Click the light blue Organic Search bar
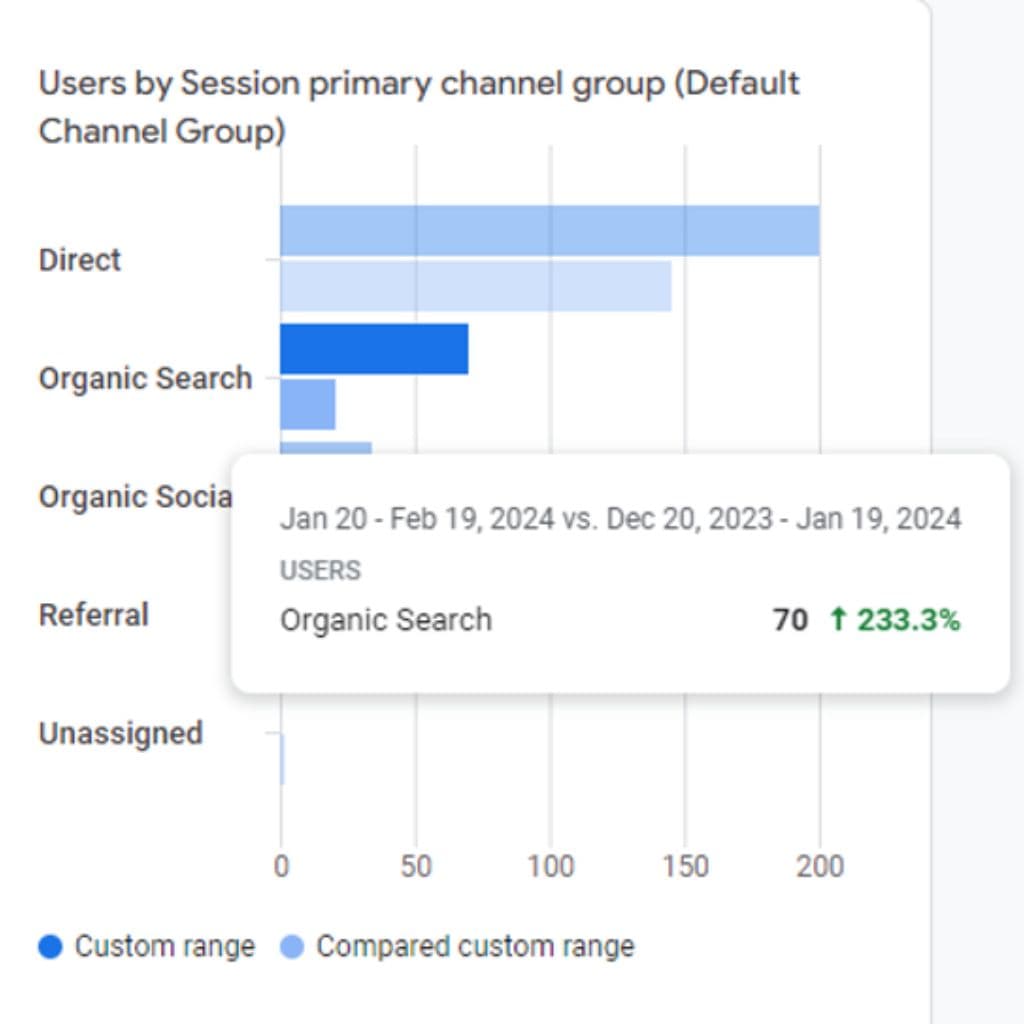 pyautogui.click(x=308, y=404)
